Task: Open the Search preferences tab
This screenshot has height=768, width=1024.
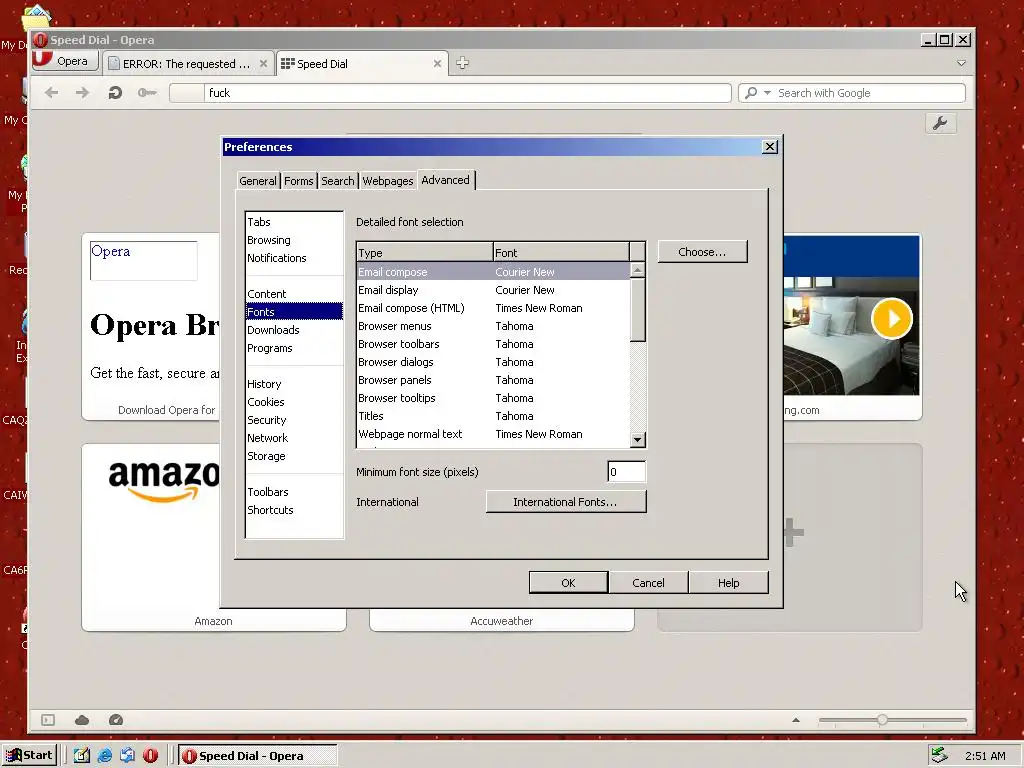Action: coord(338,181)
